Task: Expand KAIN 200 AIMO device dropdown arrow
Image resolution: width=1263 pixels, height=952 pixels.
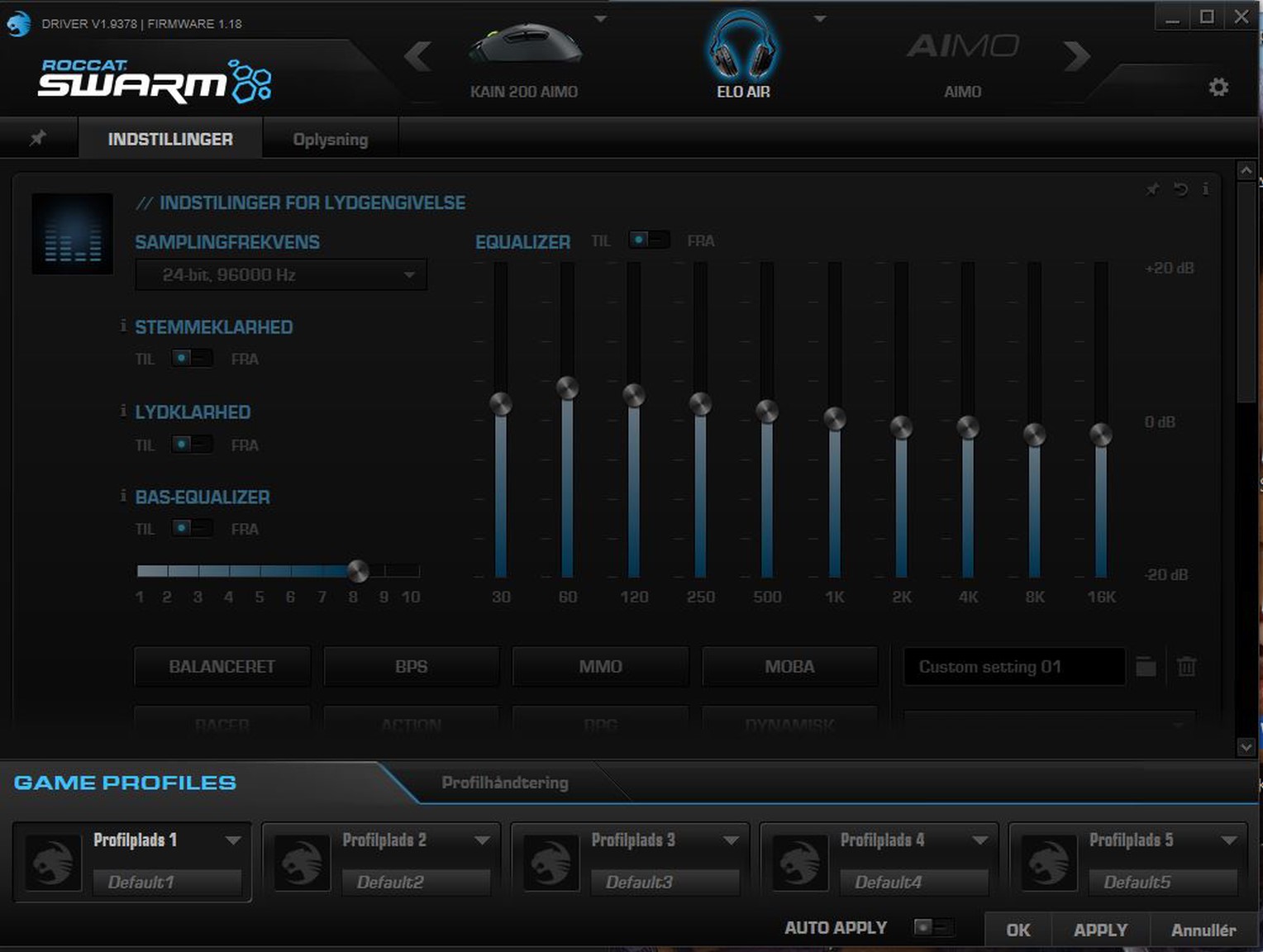Action: click(x=601, y=18)
